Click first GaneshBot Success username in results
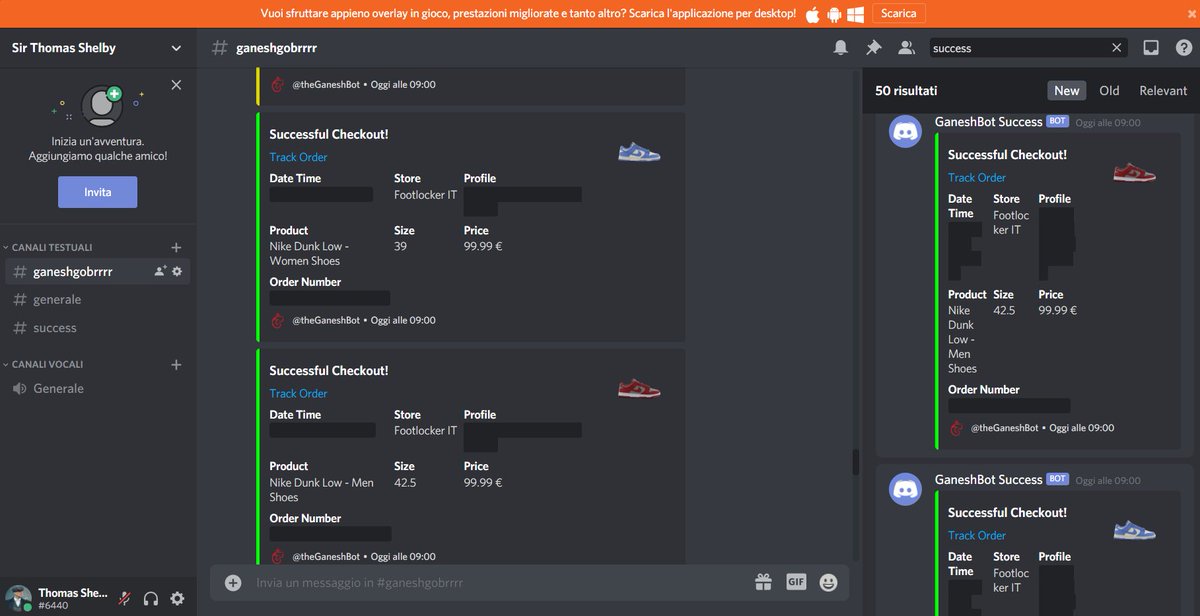This screenshot has width=1200, height=616. point(988,122)
